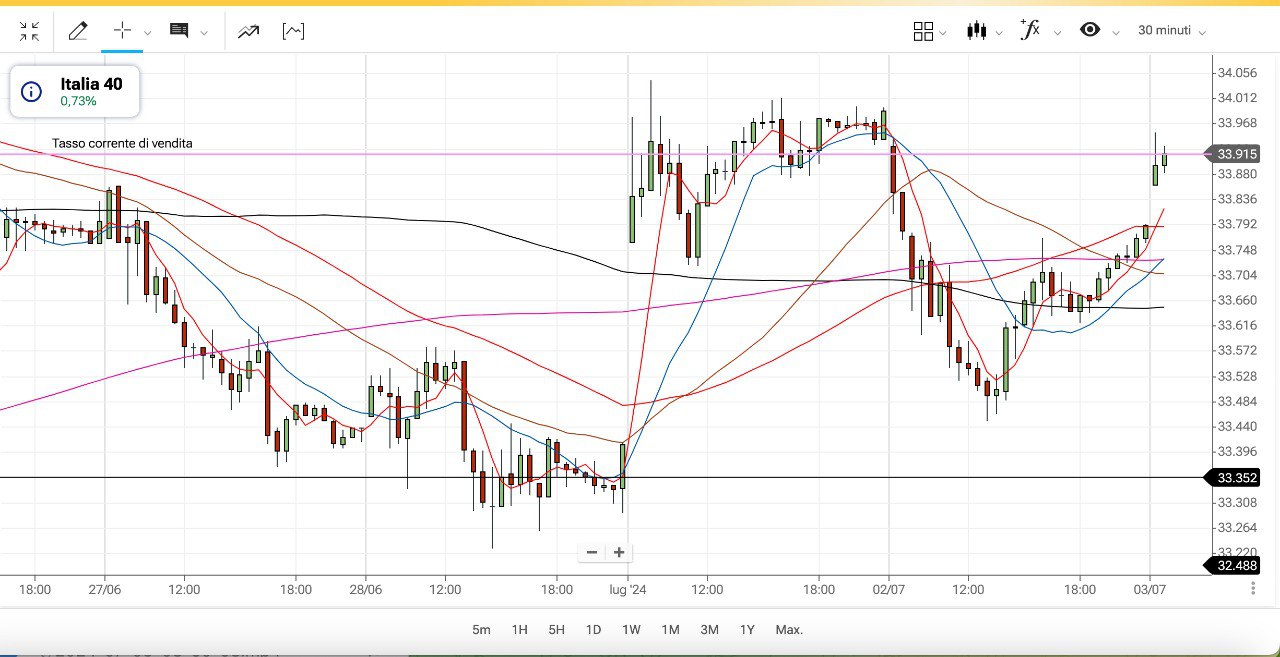The width and height of the screenshot is (1280, 657).
Task: Click the candlestick chart type icon
Action: 977,31
